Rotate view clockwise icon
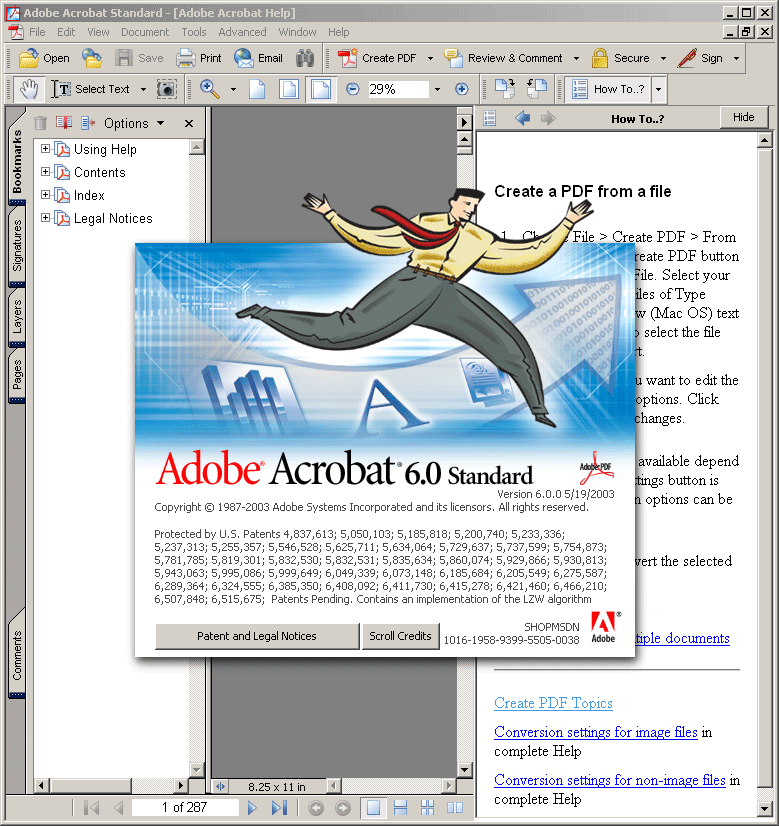 (505, 88)
